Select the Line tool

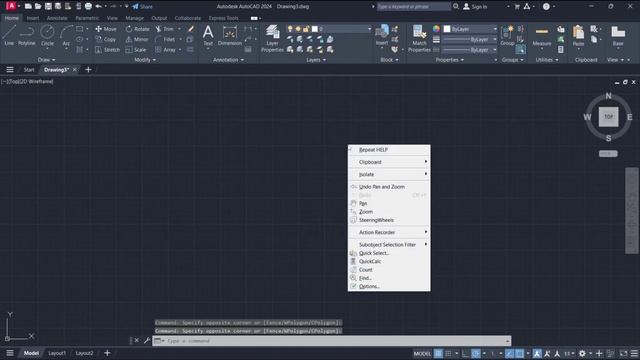(9, 34)
